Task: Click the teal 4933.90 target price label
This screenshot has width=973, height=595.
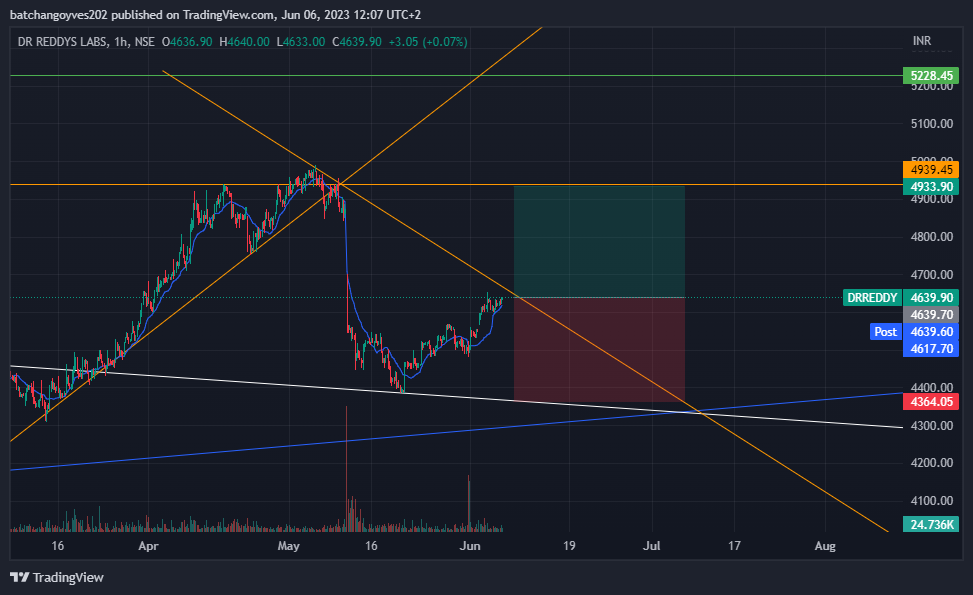Action: pyautogui.click(x=931, y=187)
